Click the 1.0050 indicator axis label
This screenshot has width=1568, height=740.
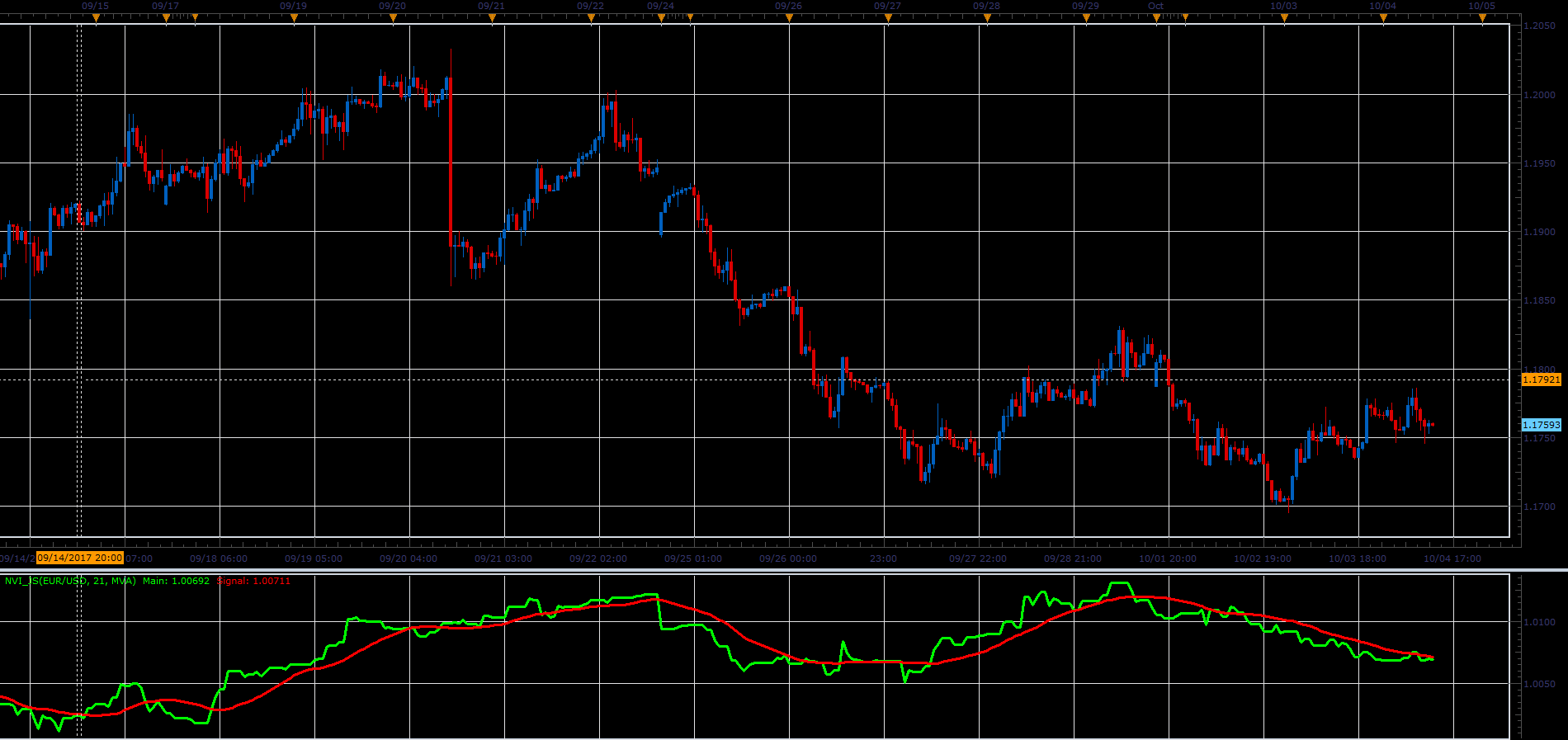coord(1539,684)
